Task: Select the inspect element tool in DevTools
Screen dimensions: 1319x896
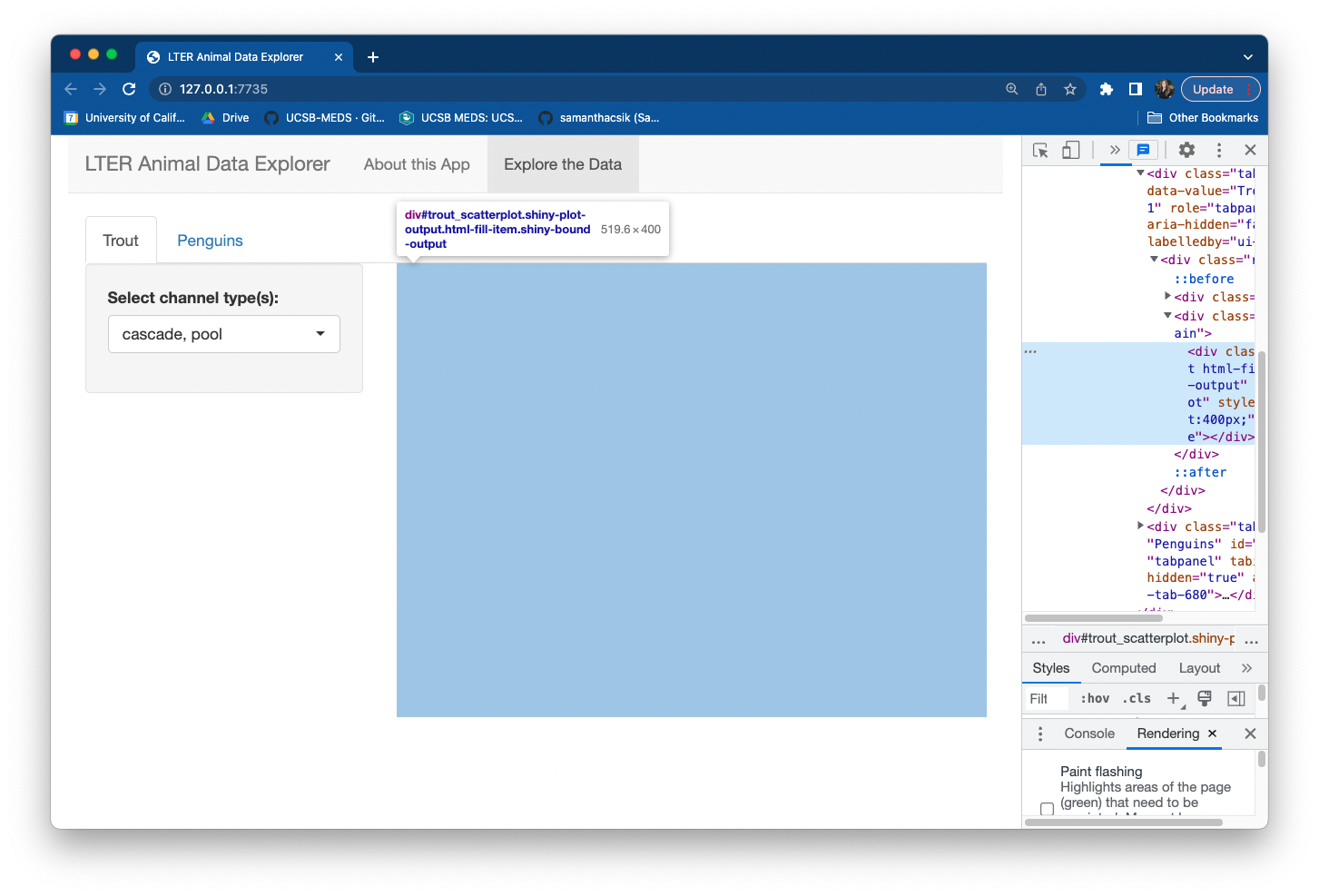Action: [1040, 150]
